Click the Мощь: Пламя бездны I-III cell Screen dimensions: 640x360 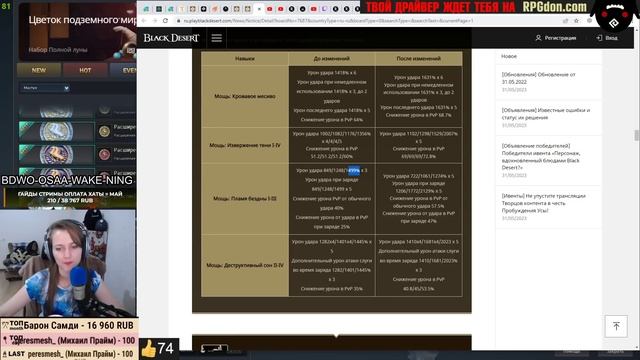[x=245, y=198]
